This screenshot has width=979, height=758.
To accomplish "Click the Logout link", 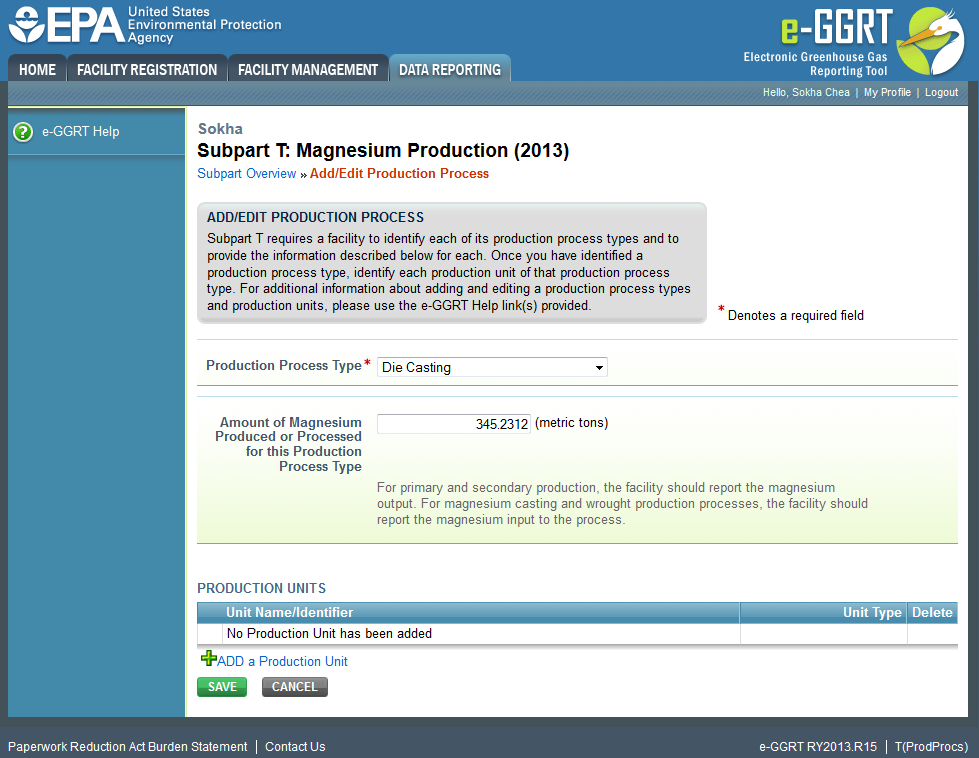I will tap(941, 92).
